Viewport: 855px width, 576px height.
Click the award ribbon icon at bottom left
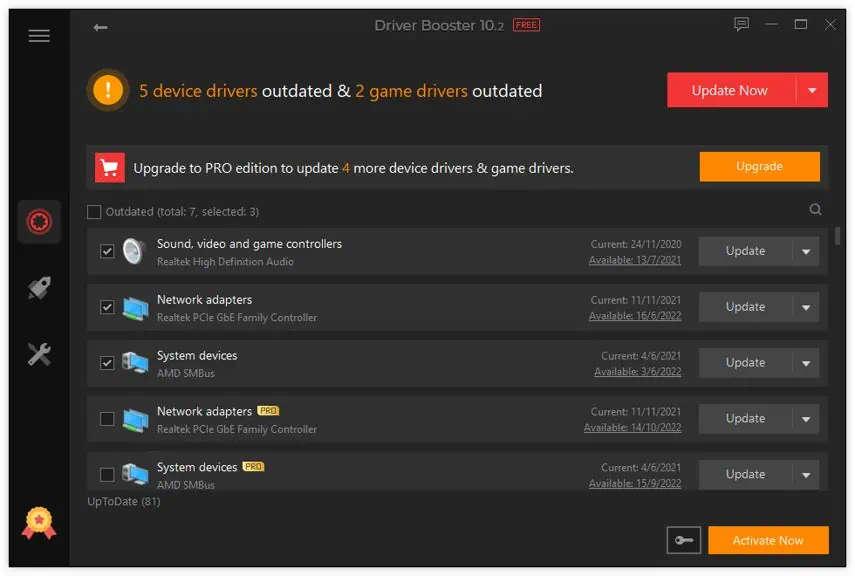(x=39, y=522)
